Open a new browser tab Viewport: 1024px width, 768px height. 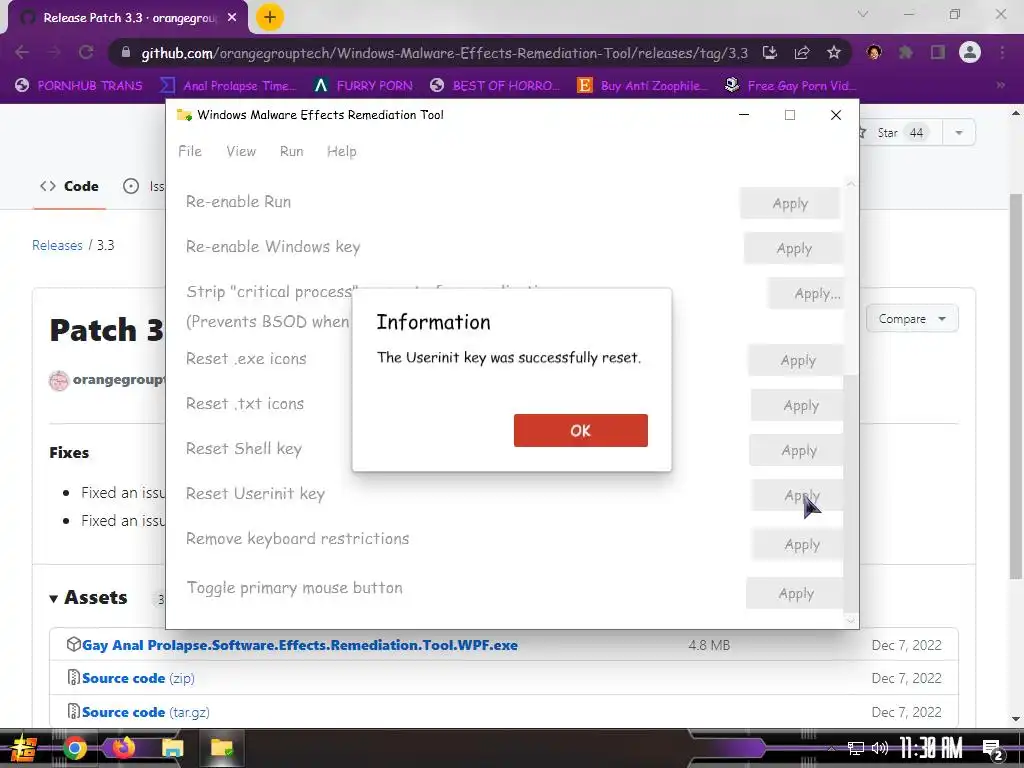pyautogui.click(x=270, y=18)
